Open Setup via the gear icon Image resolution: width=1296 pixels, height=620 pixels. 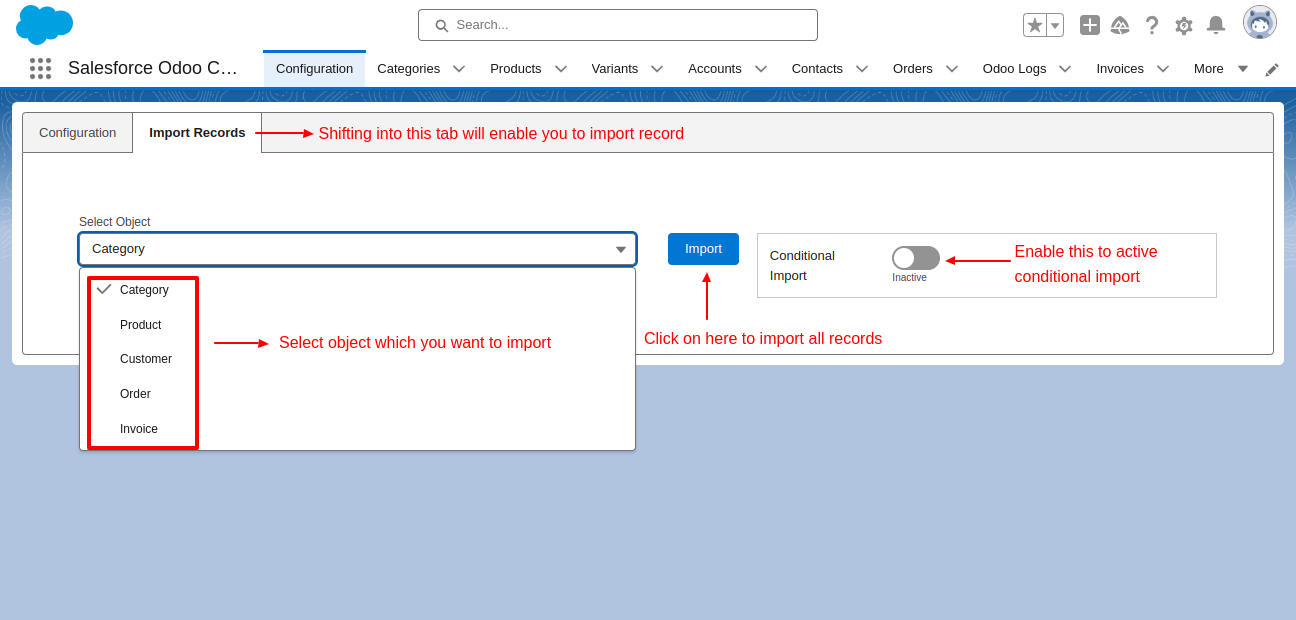point(1184,24)
